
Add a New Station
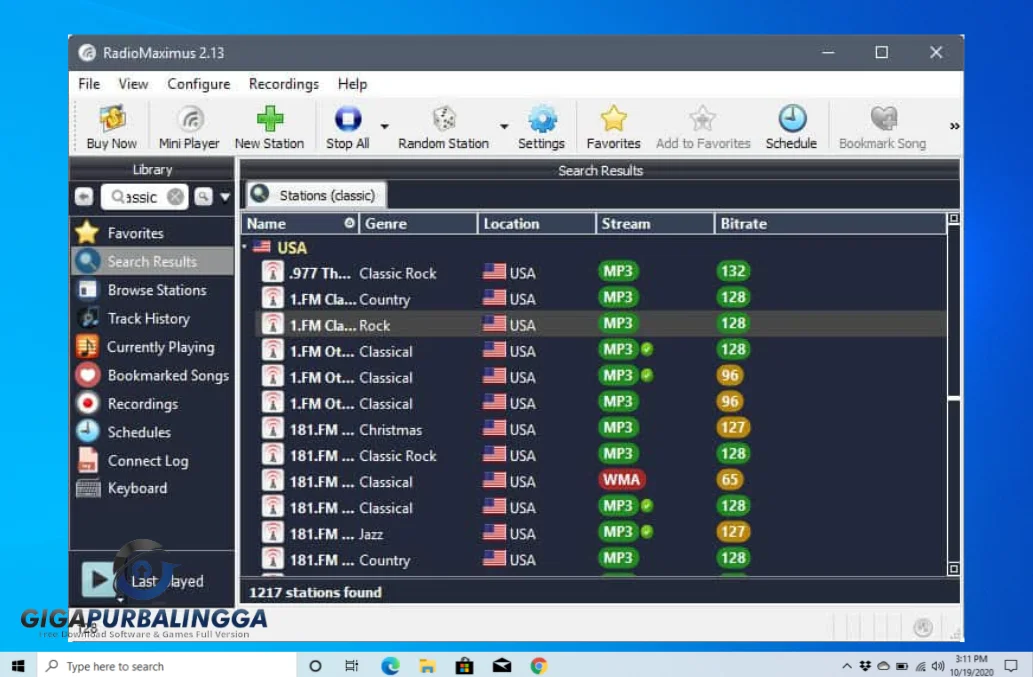click(x=269, y=127)
